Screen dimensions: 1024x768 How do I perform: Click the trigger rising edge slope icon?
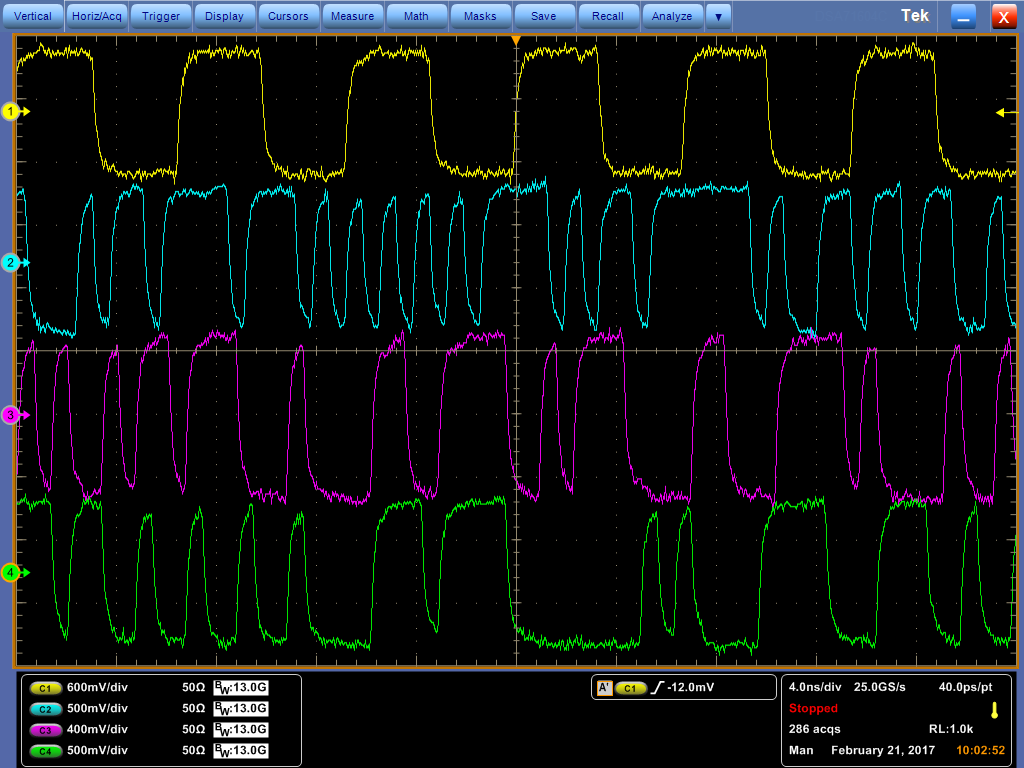point(656,688)
